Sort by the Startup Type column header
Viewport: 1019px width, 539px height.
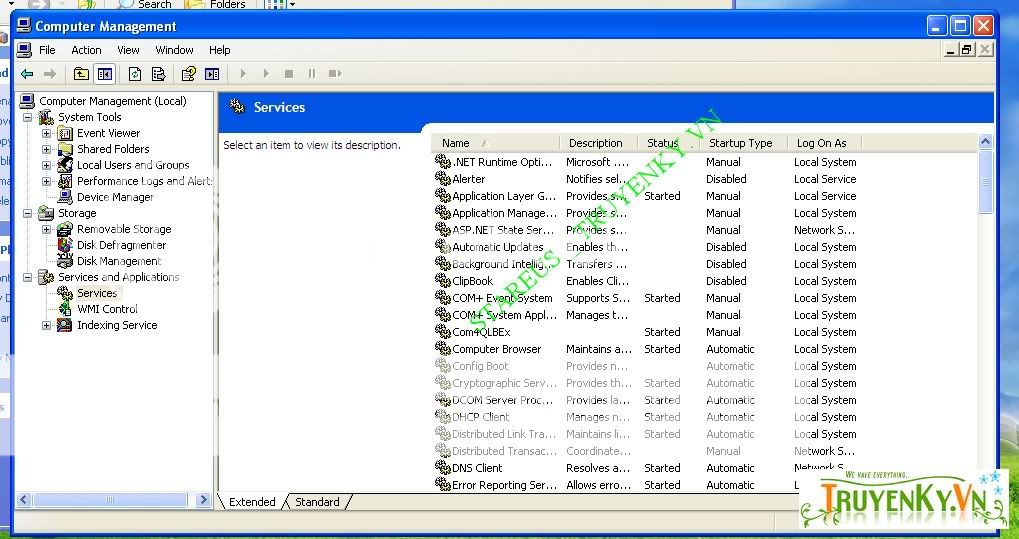[743, 143]
